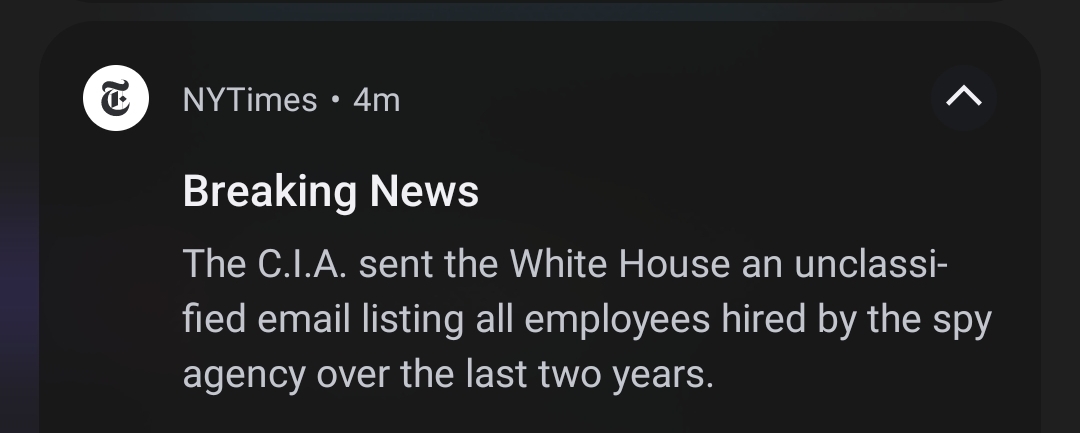1080x433 pixels.
Task: Select the NYTimes app name label
Action: (x=250, y=101)
